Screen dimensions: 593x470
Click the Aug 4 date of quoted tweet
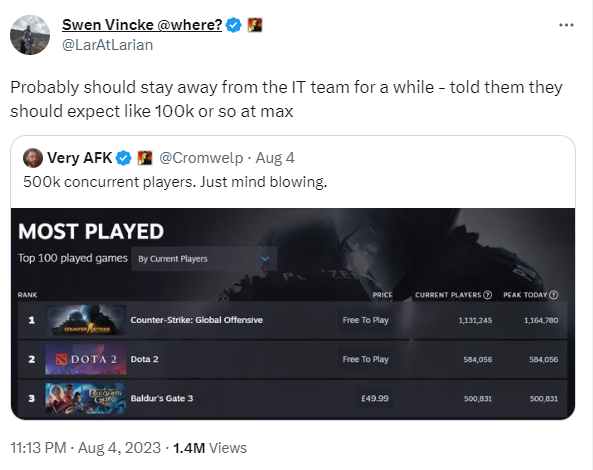275,158
